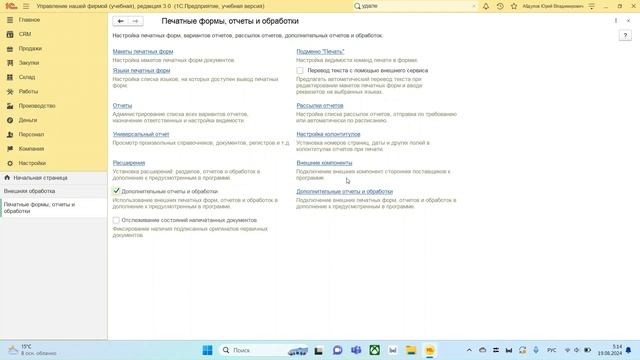Click the taskbar Поиск search box
Image resolution: width=640 pixels, height=360 pixels.
tap(264, 350)
